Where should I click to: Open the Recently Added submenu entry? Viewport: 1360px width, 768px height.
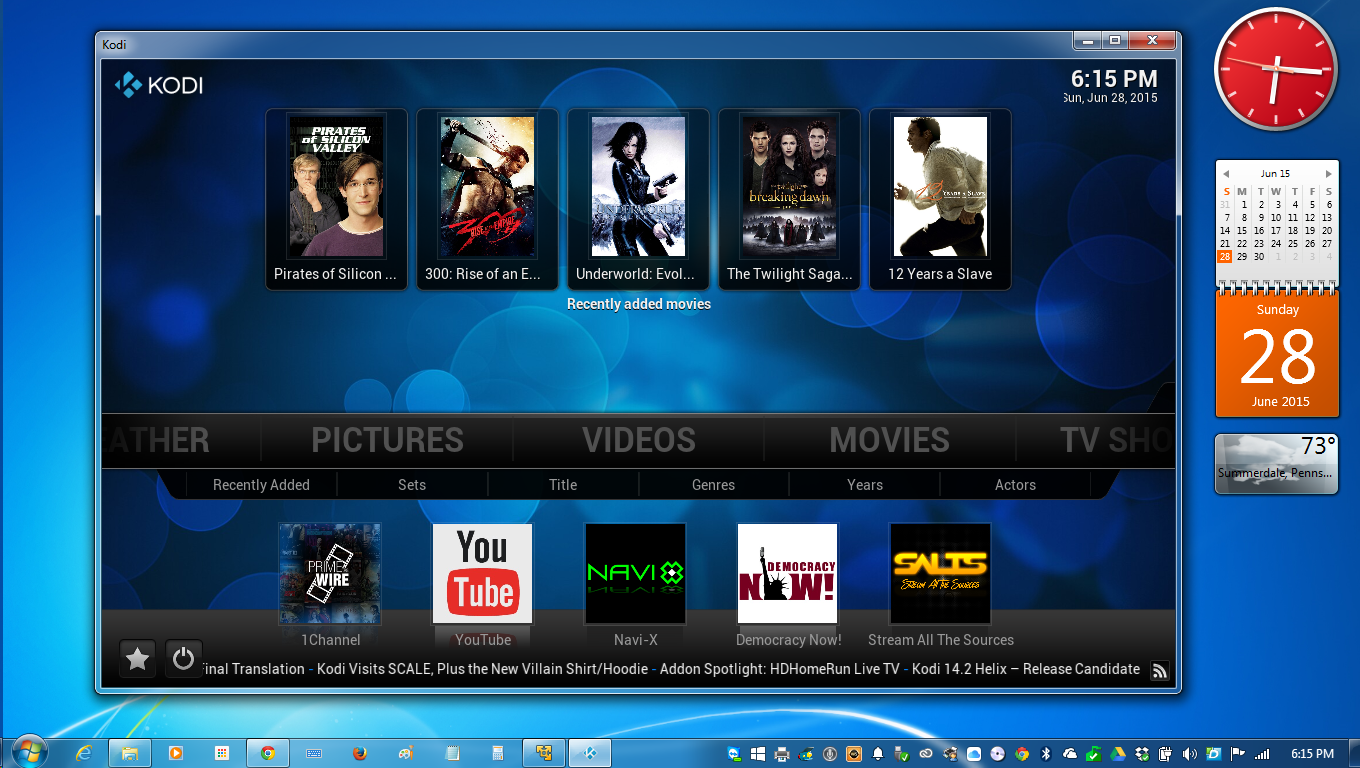[261, 485]
